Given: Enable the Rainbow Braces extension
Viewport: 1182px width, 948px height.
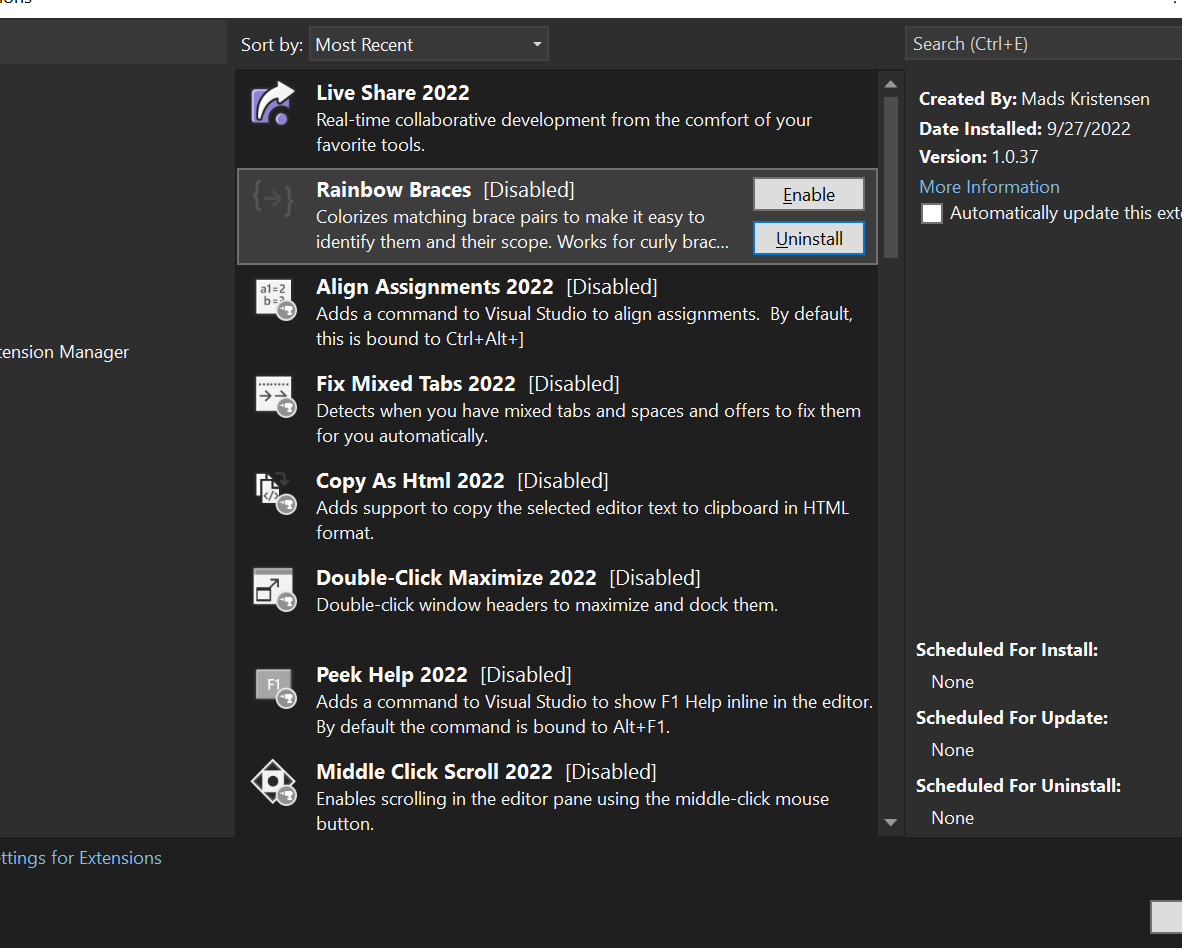Looking at the screenshot, I should [809, 194].
